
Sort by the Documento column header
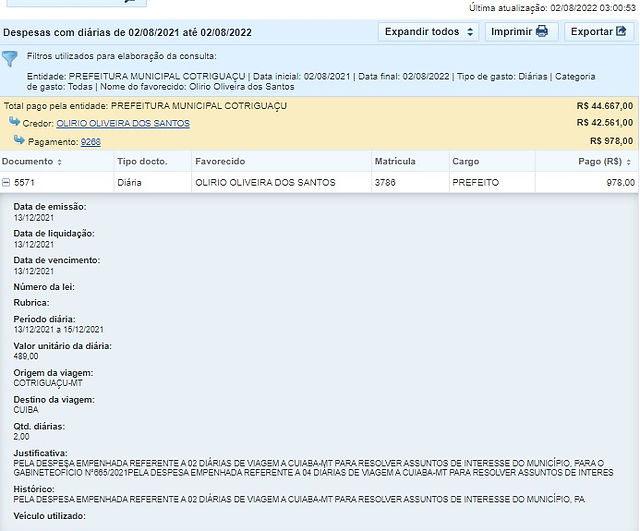point(31,161)
